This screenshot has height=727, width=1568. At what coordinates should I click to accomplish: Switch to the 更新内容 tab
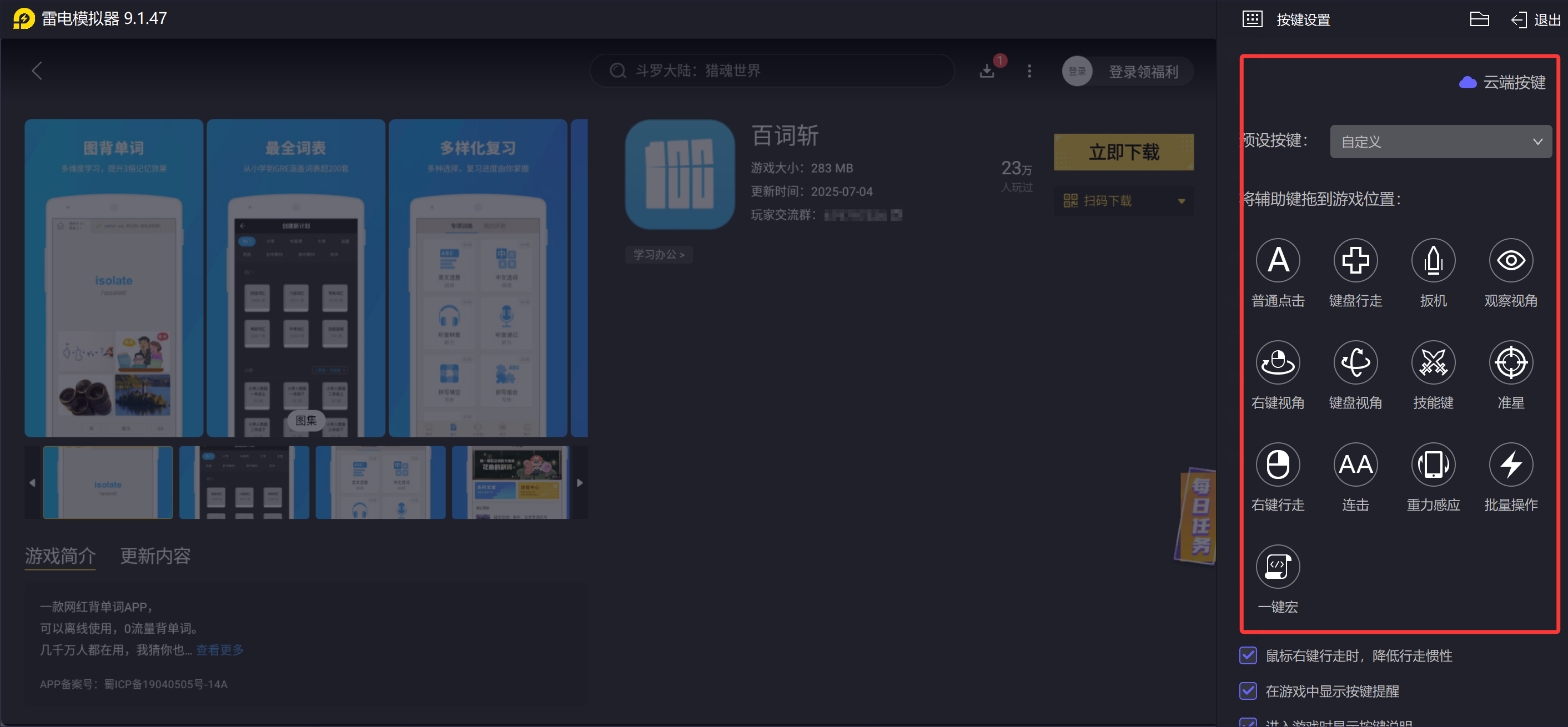point(155,556)
